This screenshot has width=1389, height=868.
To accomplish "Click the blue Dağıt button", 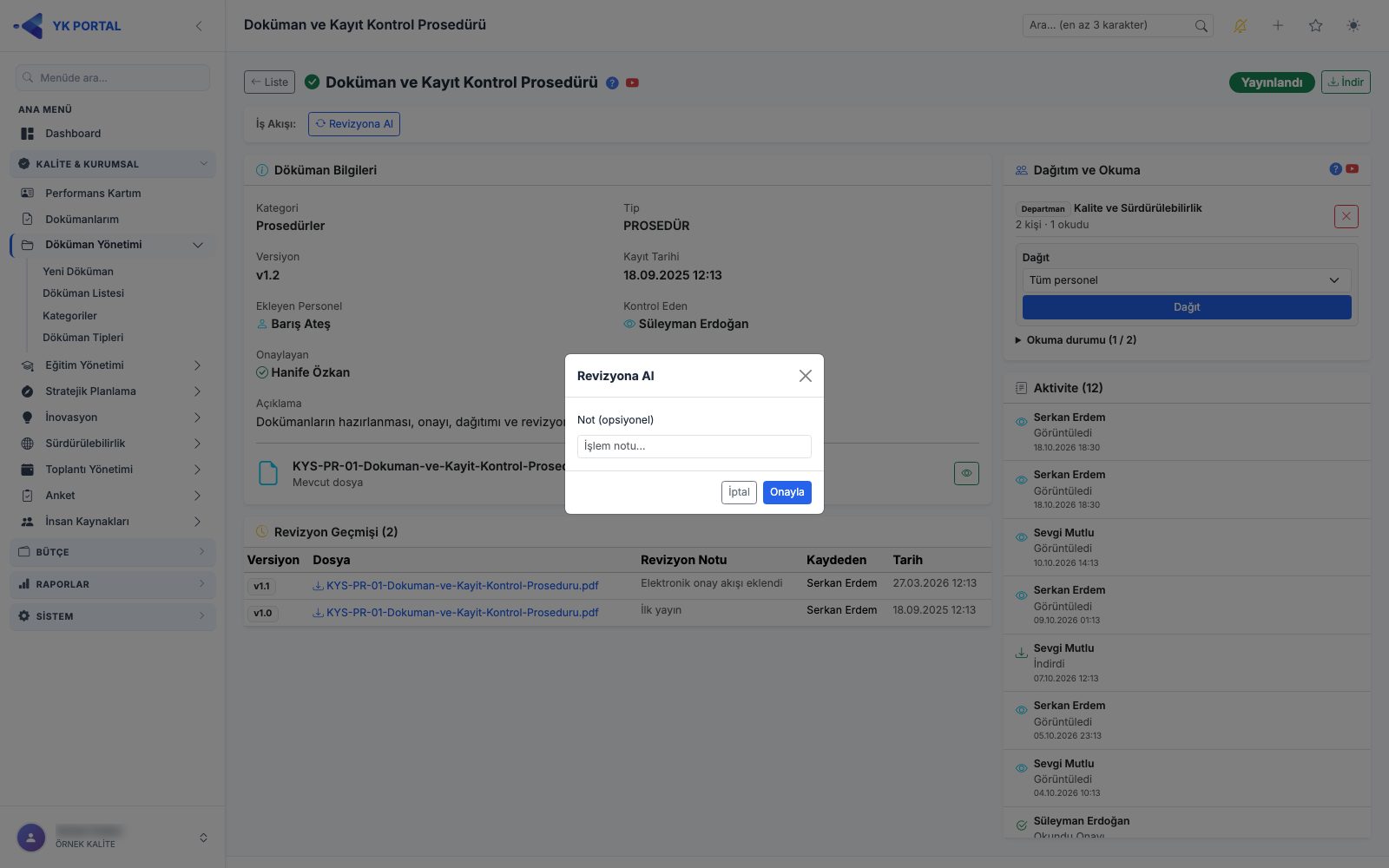I will click(1187, 307).
